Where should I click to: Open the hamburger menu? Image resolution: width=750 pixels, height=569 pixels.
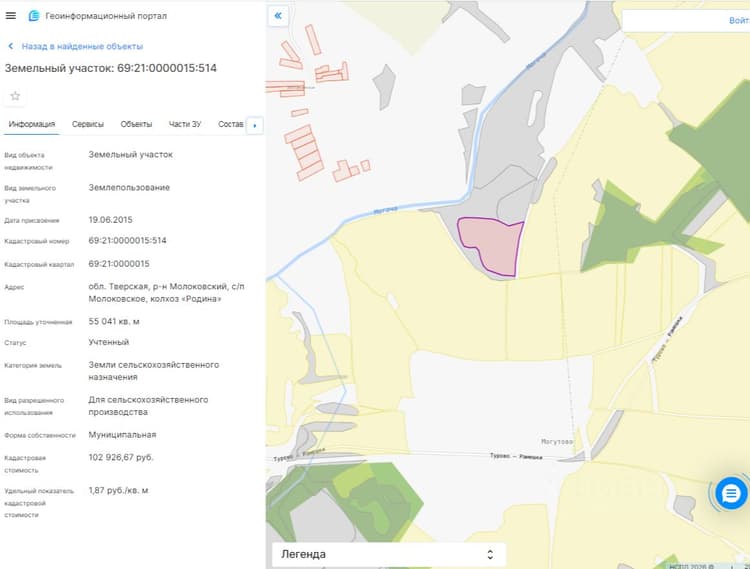(x=11, y=16)
